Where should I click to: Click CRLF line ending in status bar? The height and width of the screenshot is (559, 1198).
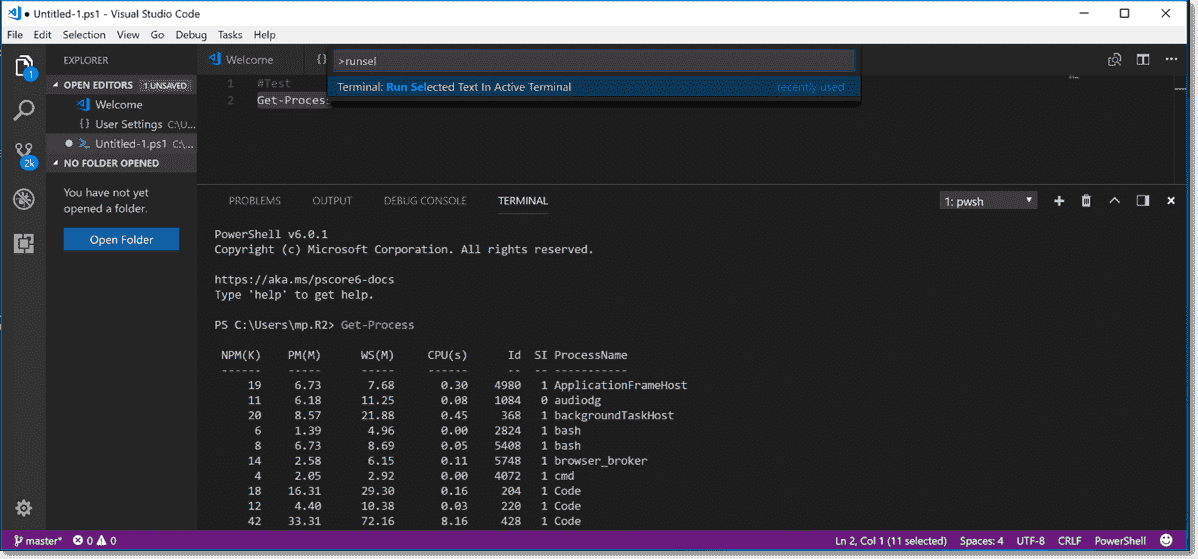click(x=1070, y=541)
